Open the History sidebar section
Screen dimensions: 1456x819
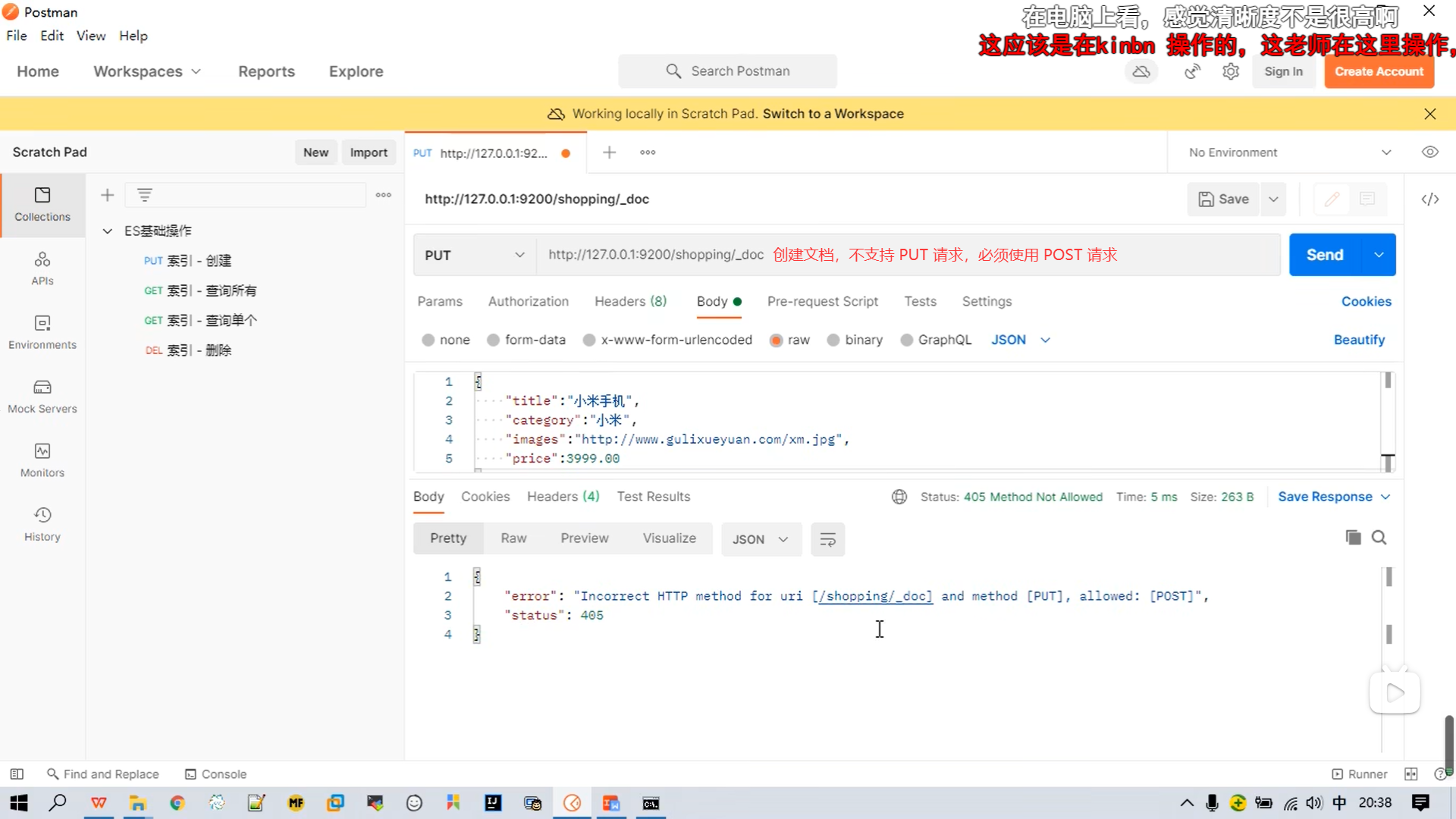click(x=42, y=525)
